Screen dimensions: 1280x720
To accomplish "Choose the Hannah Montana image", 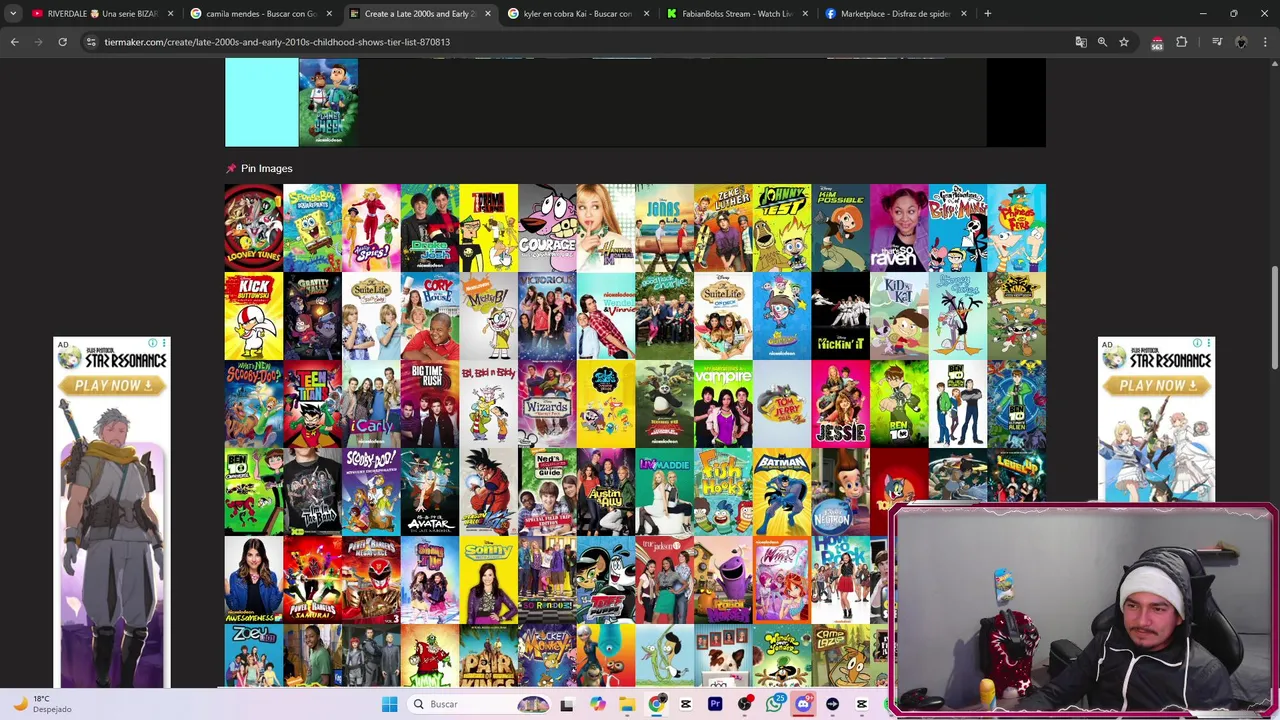I will pyautogui.click(x=606, y=228).
